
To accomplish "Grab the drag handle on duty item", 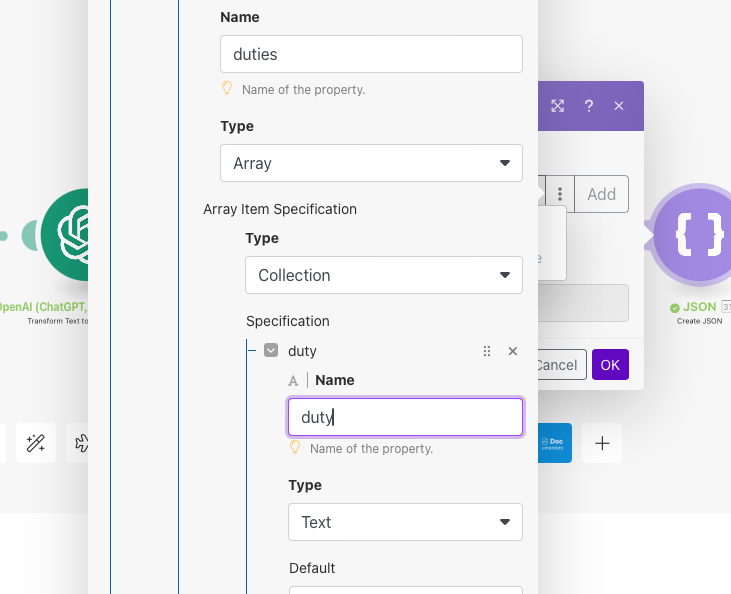I will tap(487, 351).
